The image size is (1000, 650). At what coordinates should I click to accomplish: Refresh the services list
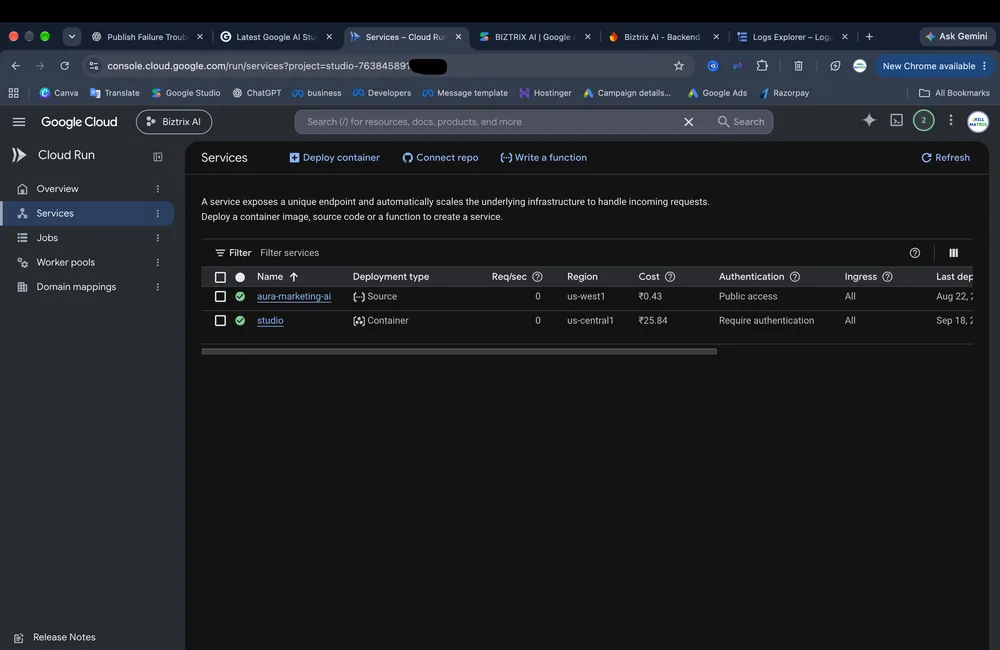(x=945, y=158)
